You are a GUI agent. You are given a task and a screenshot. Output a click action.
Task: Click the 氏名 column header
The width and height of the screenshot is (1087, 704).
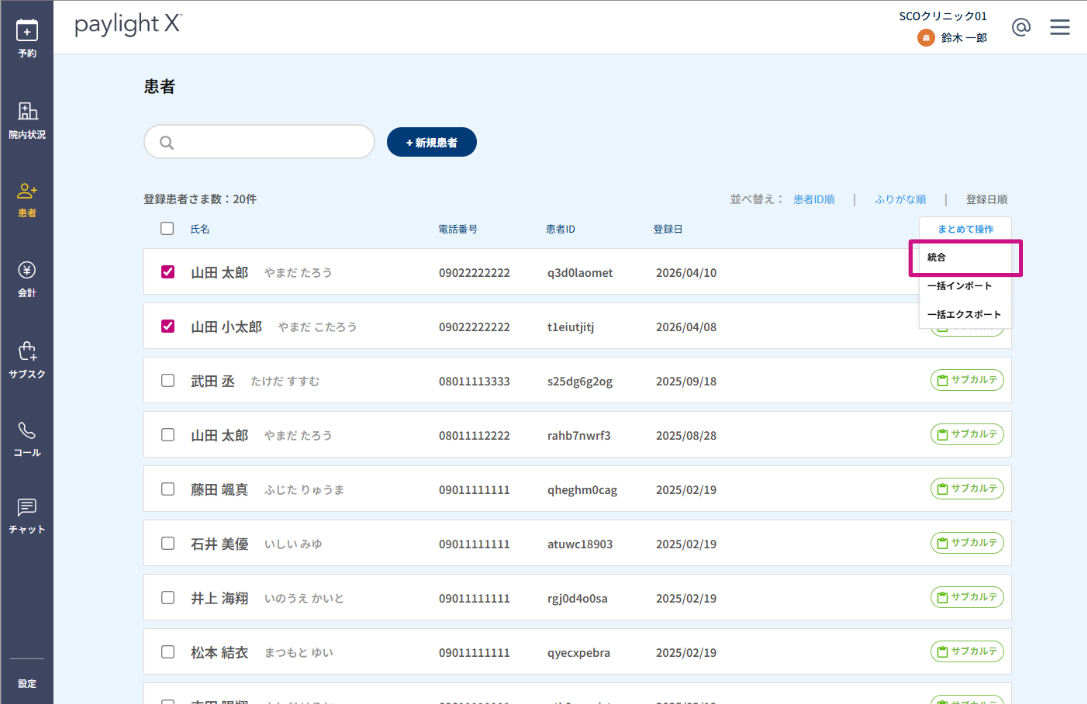pos(200,229)
